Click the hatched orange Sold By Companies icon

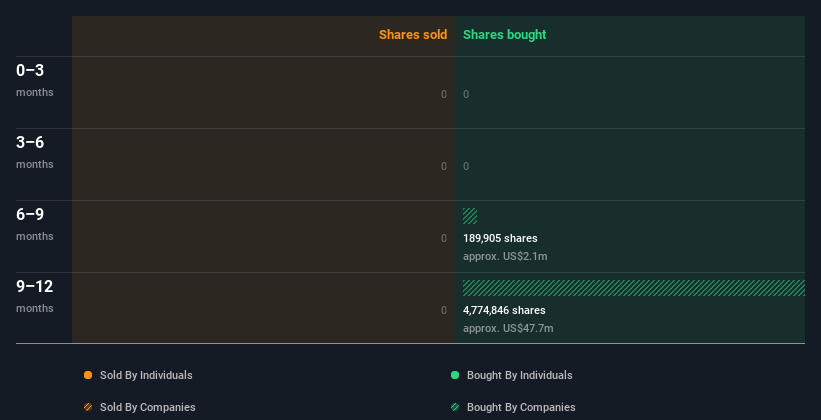click(x=88, y=407)
